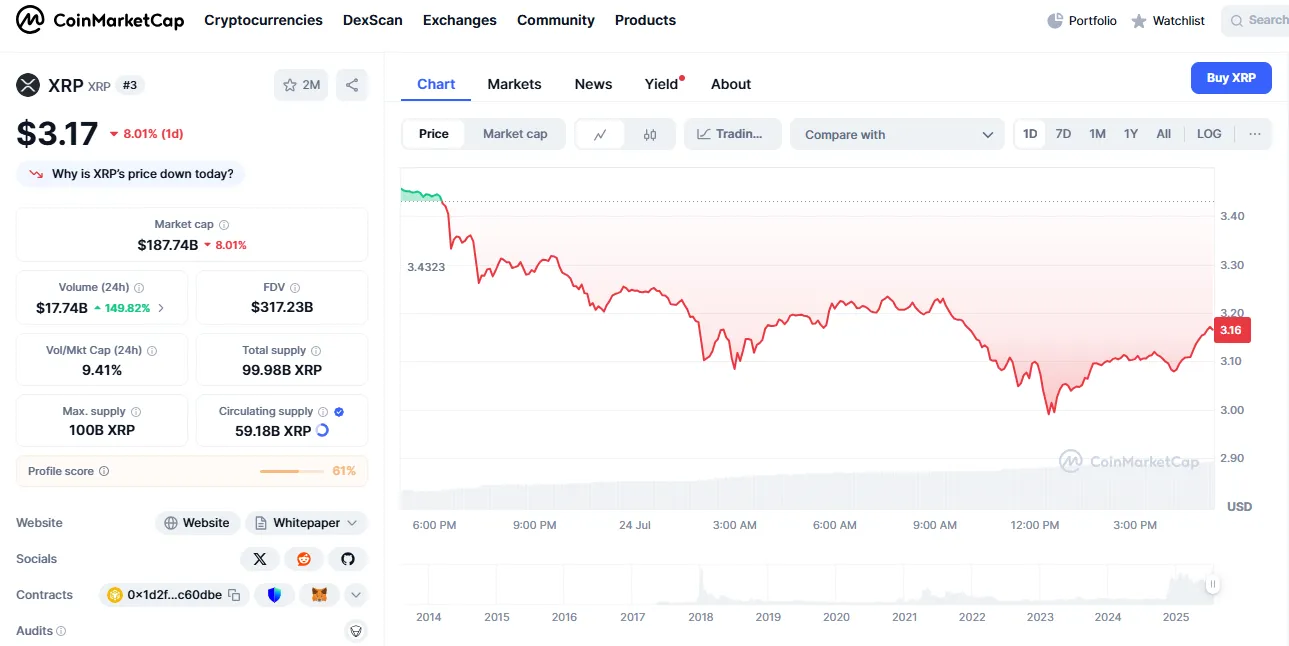Screen dimensions: 1289x646
Task: Open the Compare with dropdown
Action: tap(897, 134)
